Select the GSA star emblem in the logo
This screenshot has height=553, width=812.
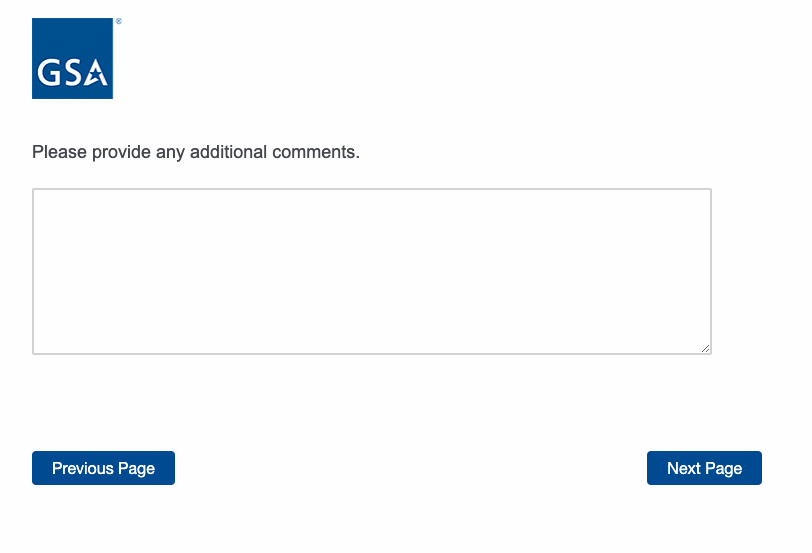pyautogui.click(x=97, y=73)
